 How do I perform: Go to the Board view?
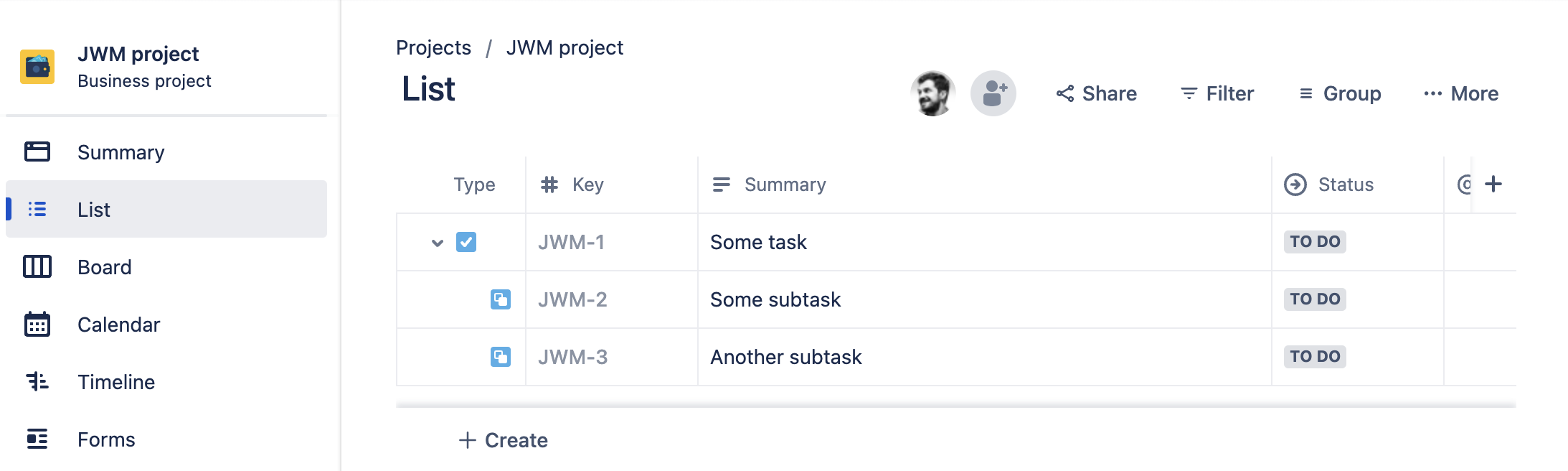(x=105, y=267)
